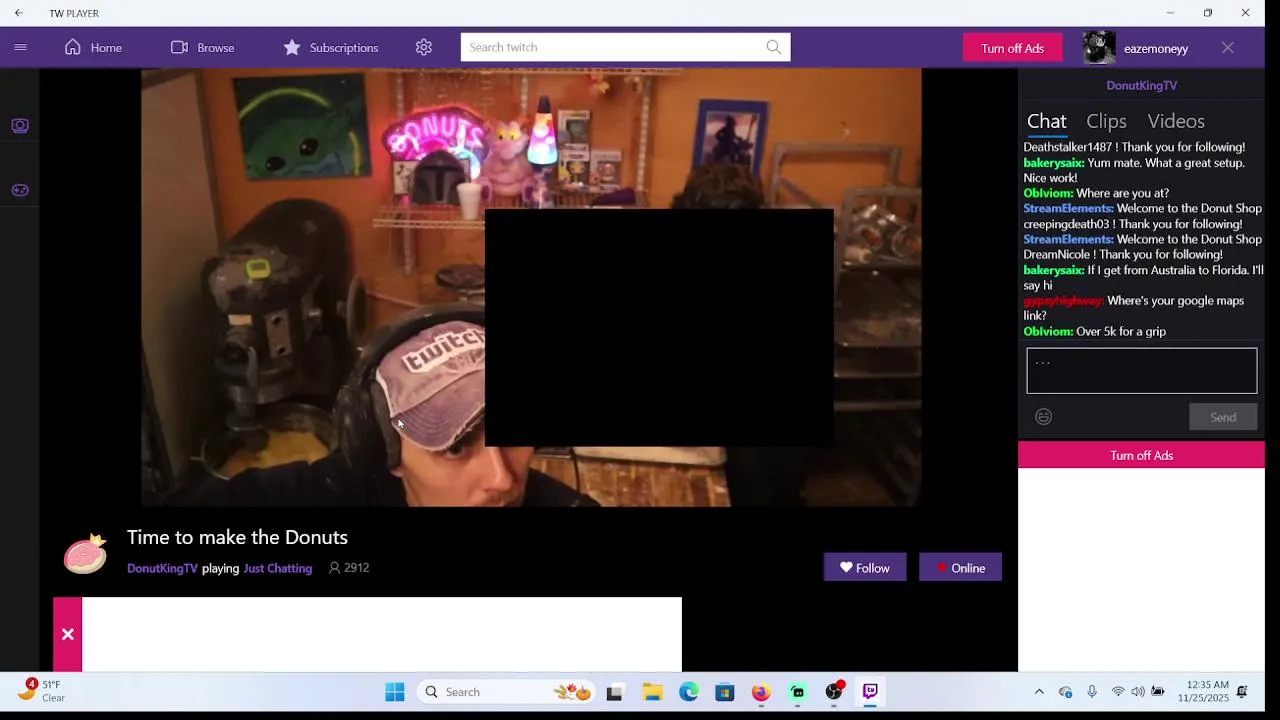Image resolution: width=1280 pixels, height=720 pixels.
Task: Click gypsyhighway username in chat
Action: pyautogui.click(x=1064, y=301)
